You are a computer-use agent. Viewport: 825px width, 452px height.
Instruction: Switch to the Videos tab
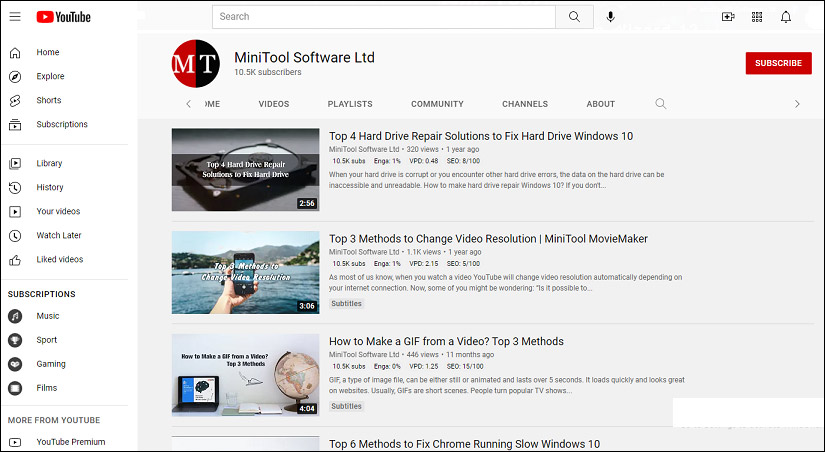point(274,104)
